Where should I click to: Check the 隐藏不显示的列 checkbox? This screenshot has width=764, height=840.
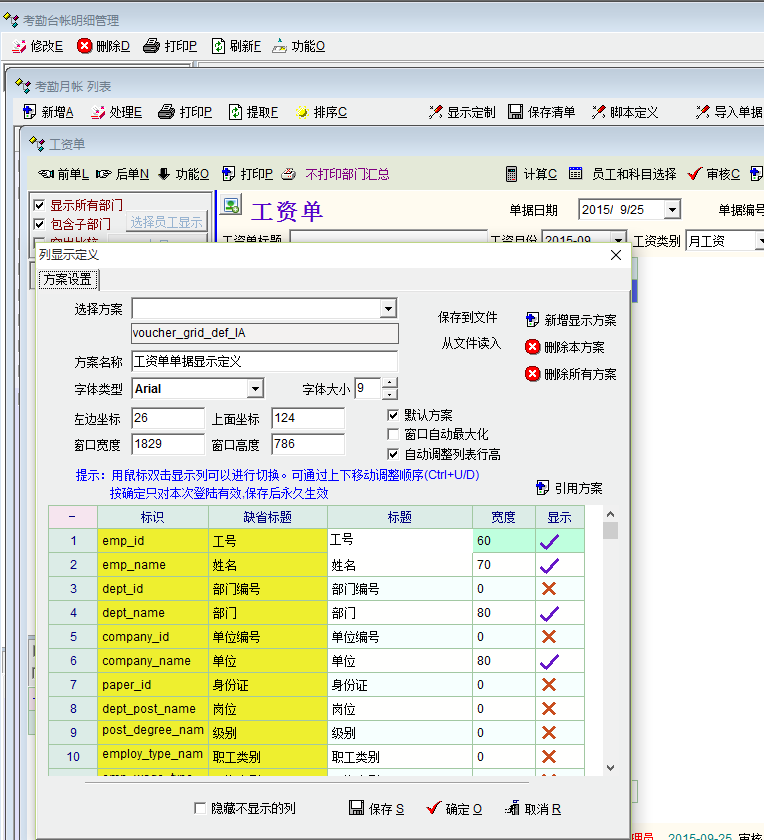(200, 808)
